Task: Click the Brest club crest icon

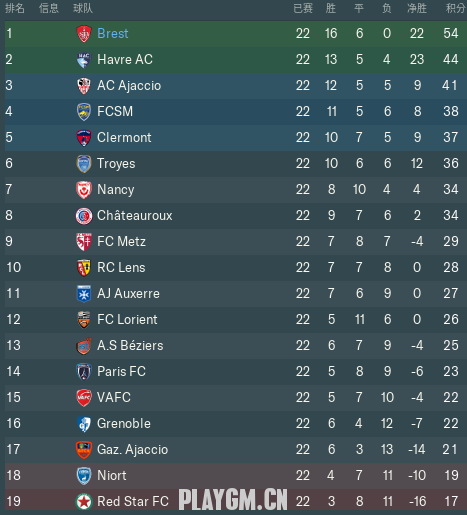Action: point(84,34)
